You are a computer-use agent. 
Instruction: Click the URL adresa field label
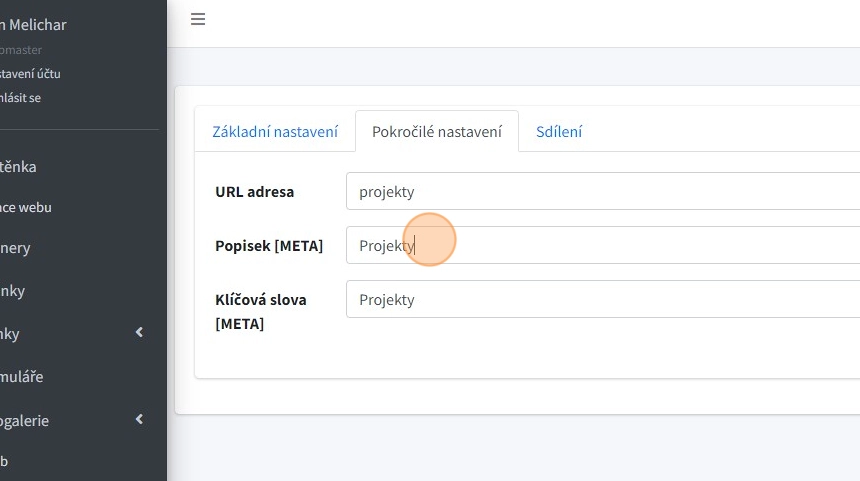pyautogui.click(x=254, y=191)
